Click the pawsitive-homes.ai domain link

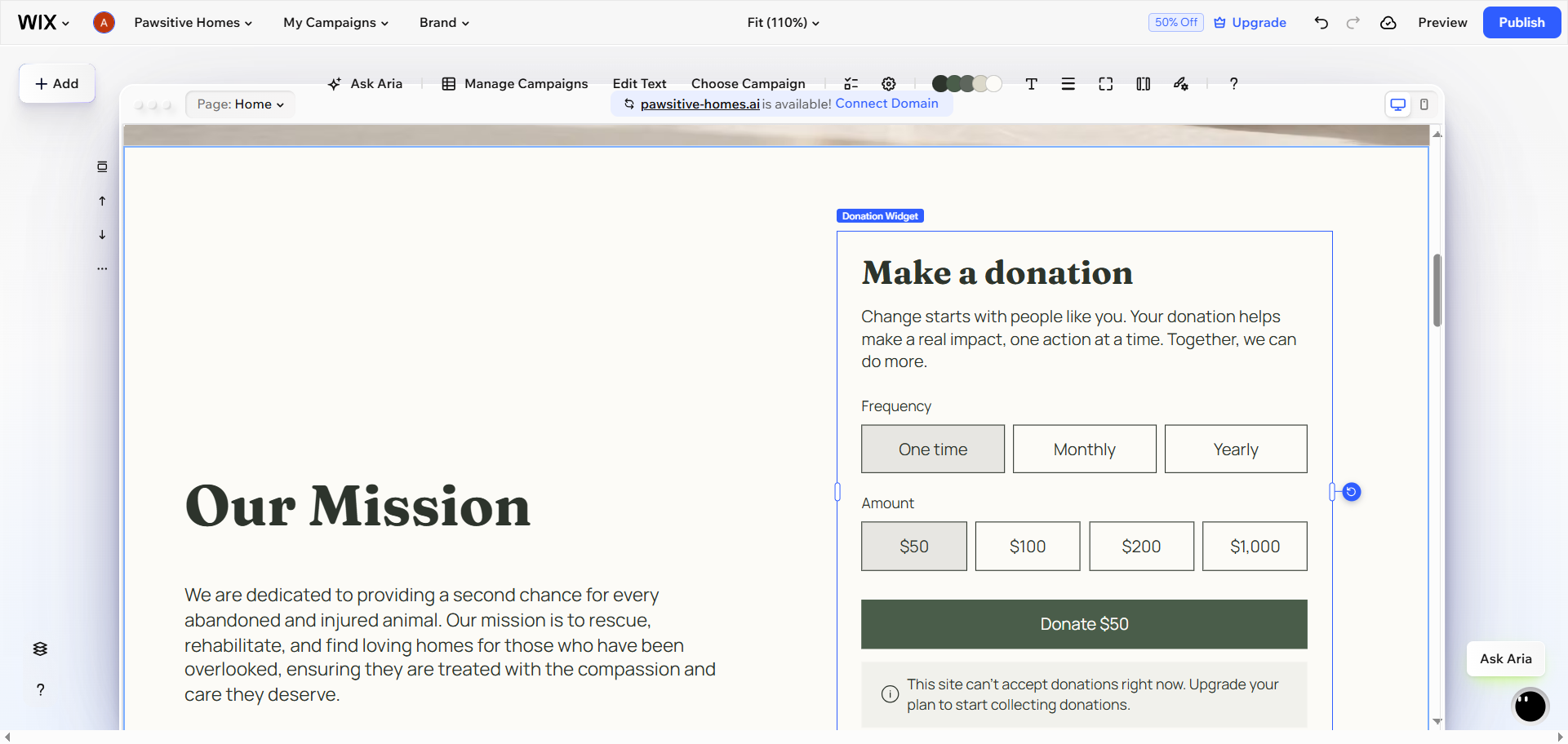(700, 104)
